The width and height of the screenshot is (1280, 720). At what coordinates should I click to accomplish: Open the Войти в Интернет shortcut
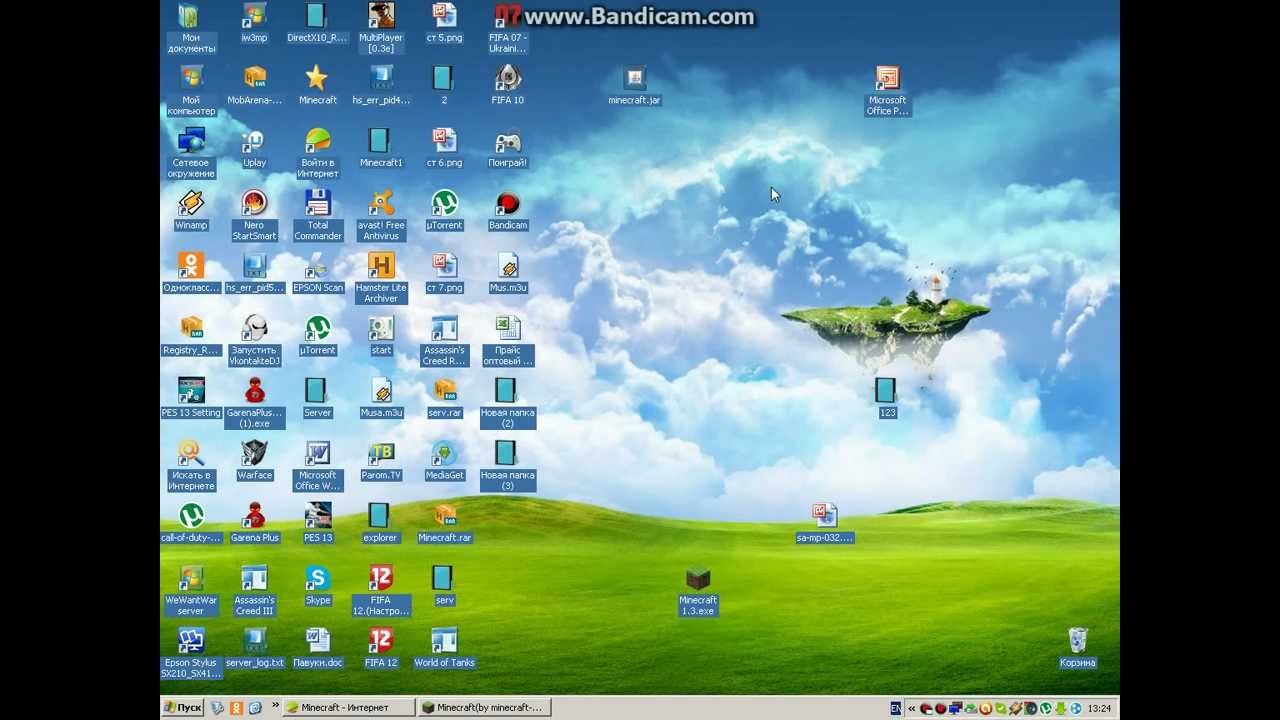click(318, 141)
